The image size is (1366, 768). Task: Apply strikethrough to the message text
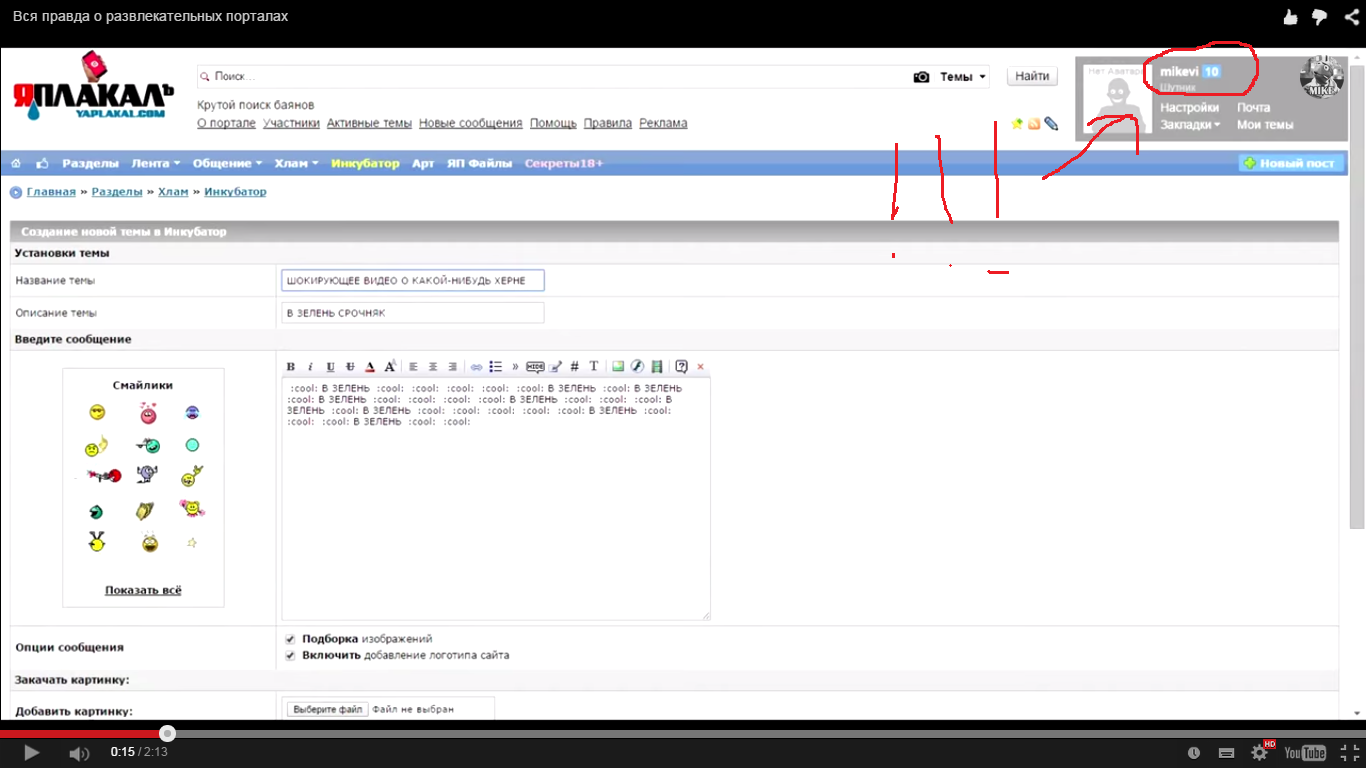point(350,366)
